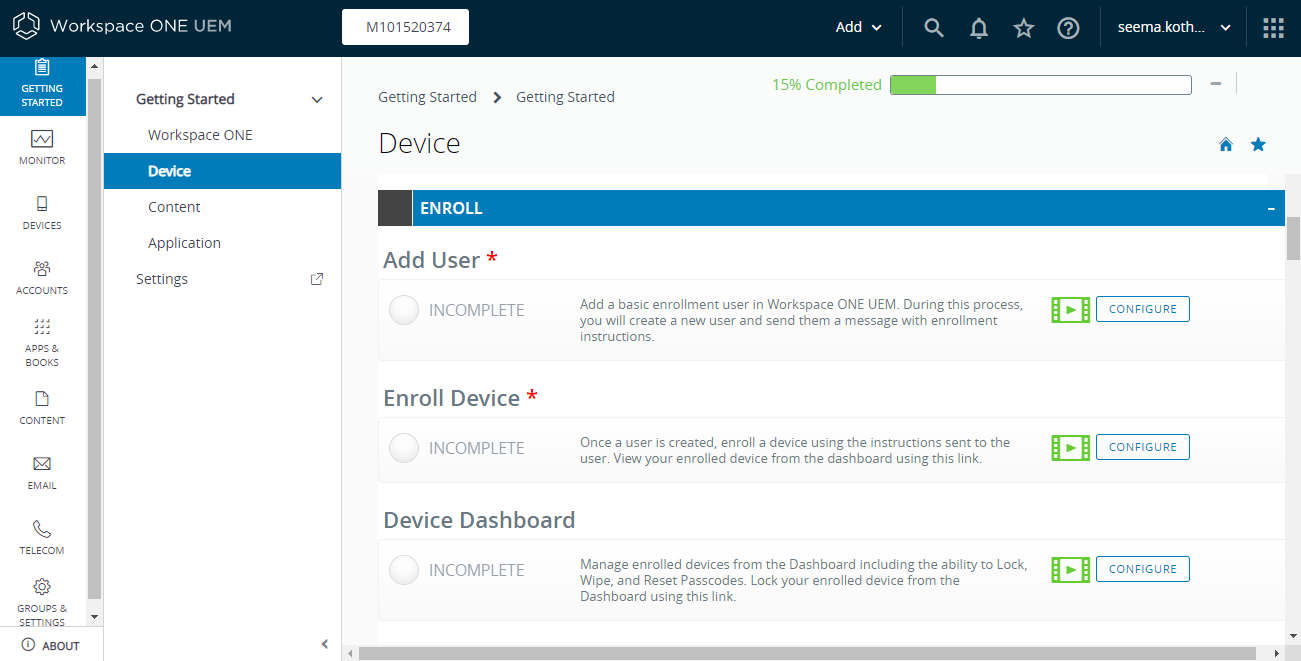This screenshot has height=661, width=1301.
Task: Open the Devices section icon
Action: [42, 204]
